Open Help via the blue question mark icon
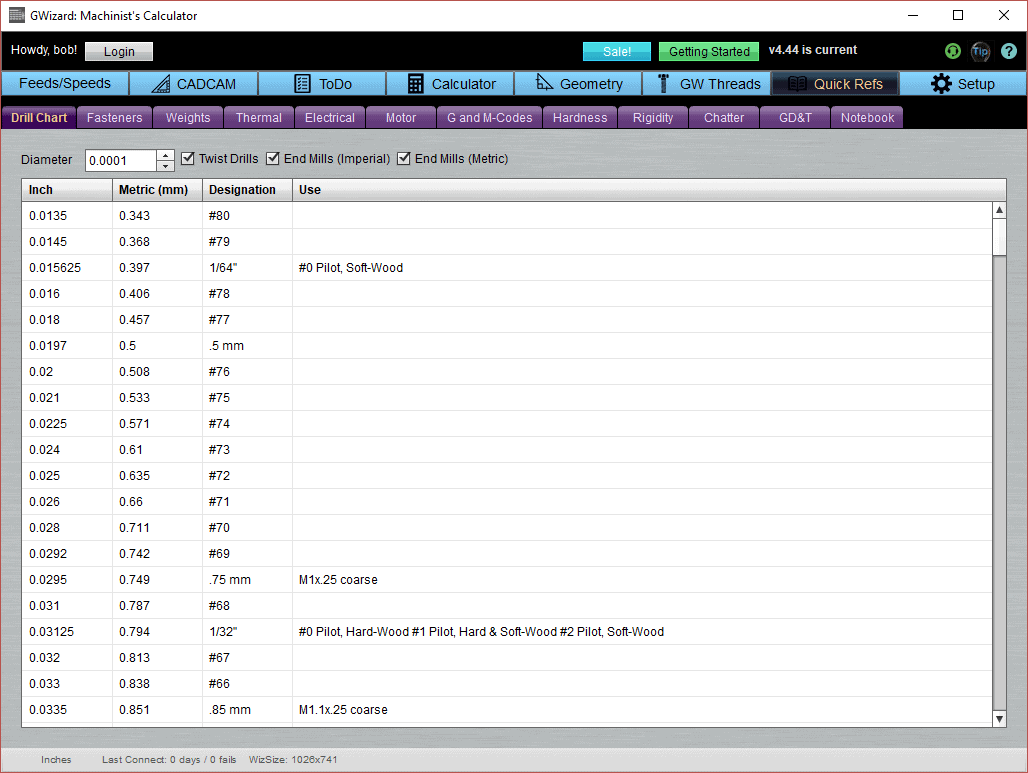1028x773 pixels. pyautogui.click(x=1009, y=51)
